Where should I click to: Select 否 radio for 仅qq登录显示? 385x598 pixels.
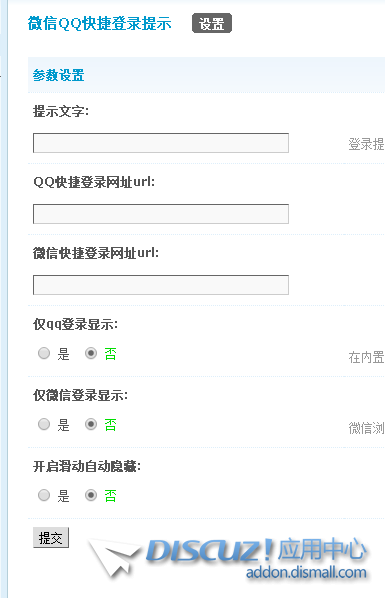91,354
